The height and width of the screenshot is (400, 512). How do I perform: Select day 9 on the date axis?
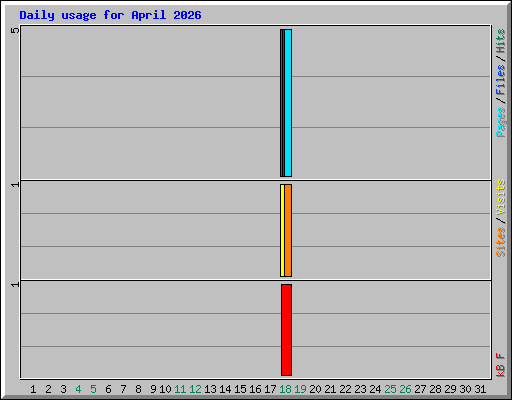pyautogui.click(x=153, y=389)
